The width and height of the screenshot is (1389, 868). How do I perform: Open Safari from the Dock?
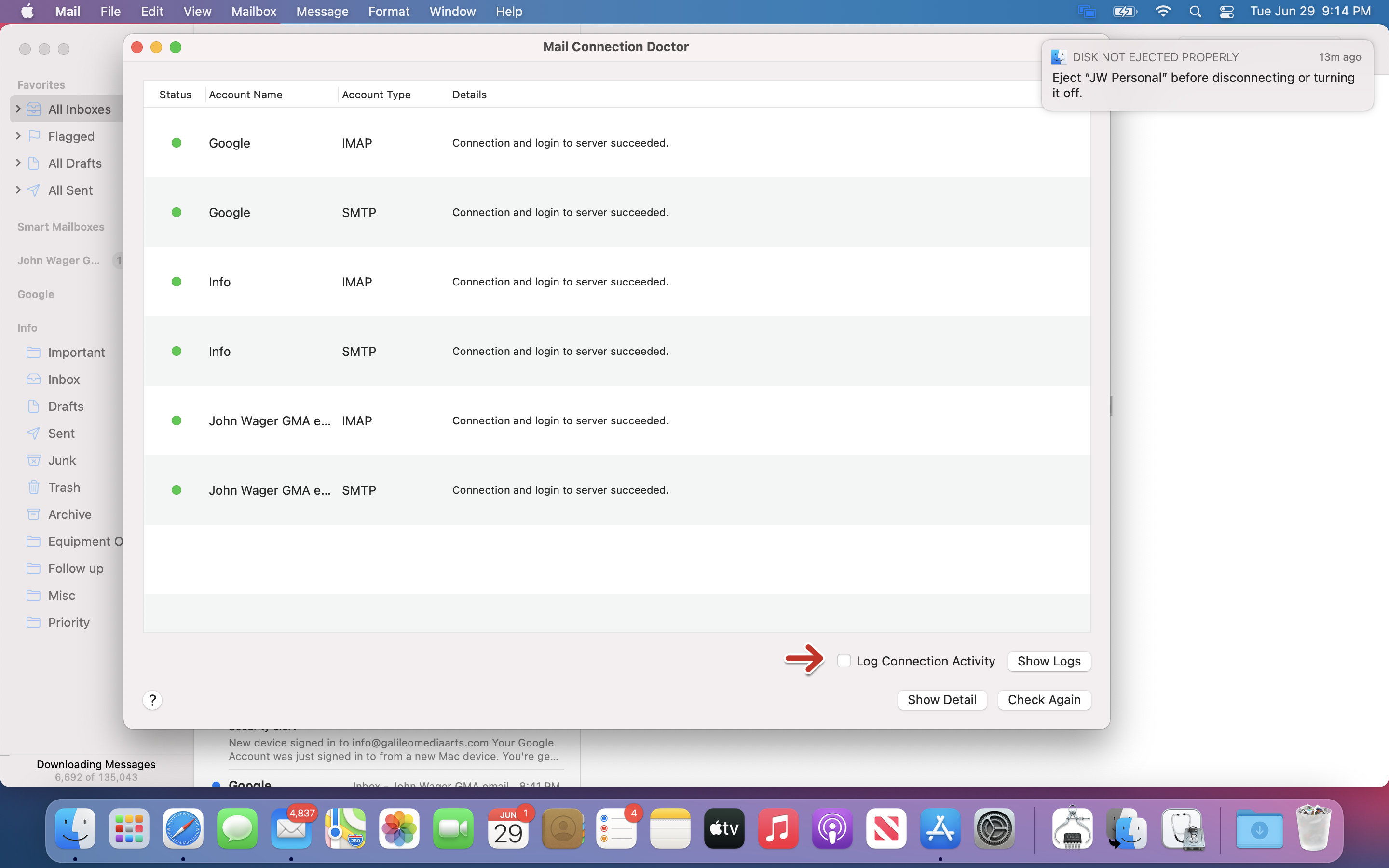tap(183, 828)
